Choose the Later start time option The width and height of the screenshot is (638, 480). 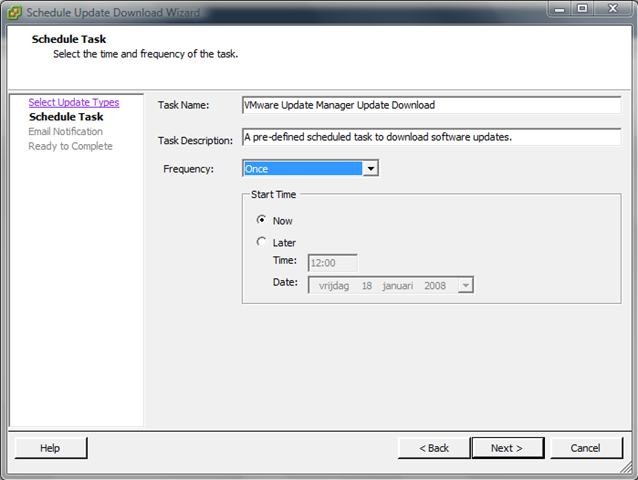pos(262,242)
